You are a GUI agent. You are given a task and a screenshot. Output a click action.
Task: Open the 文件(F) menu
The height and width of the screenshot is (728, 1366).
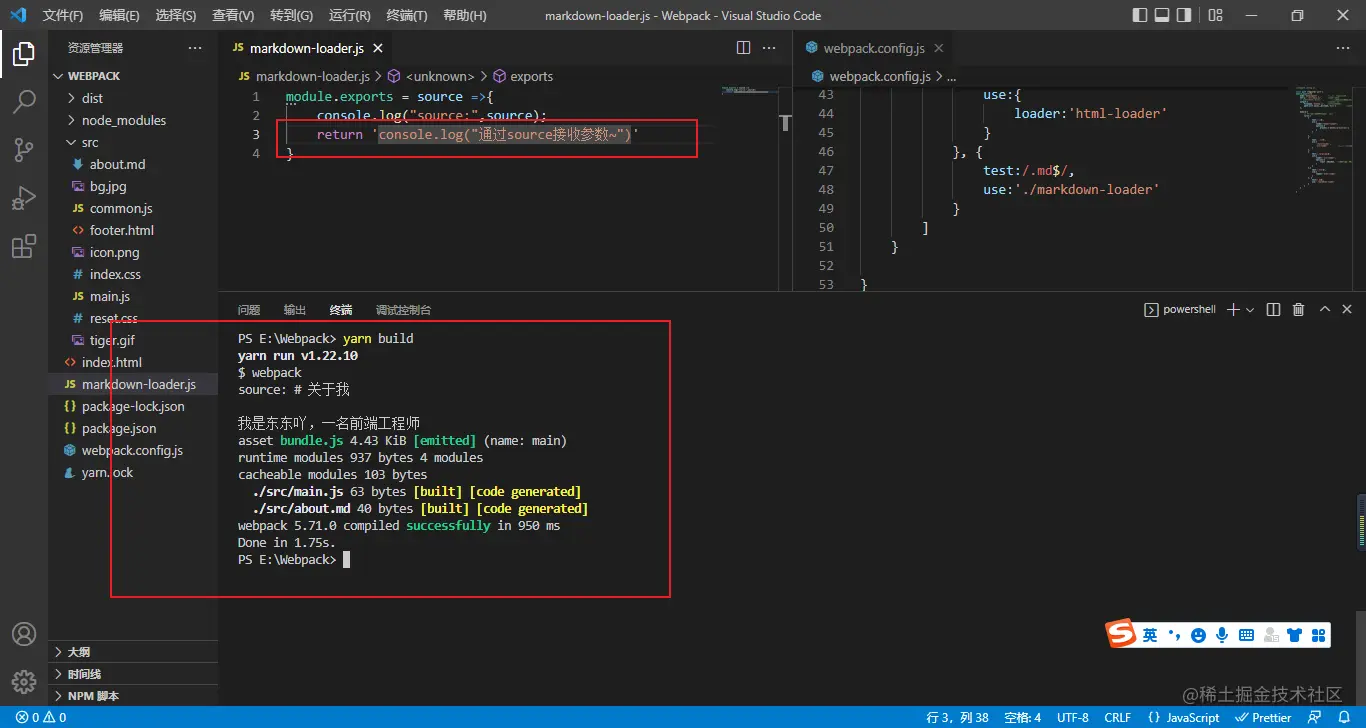click(63, 15)
